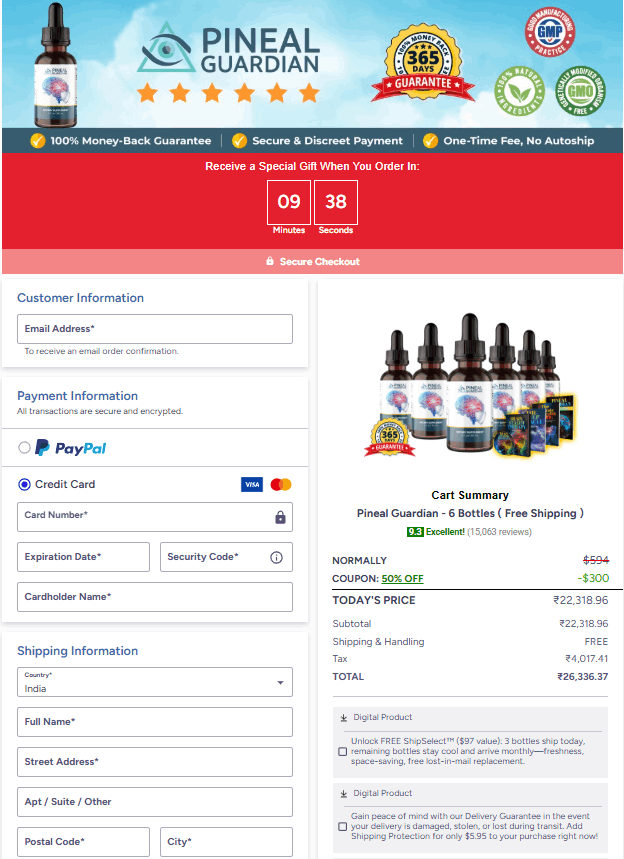The width and height of the screenshot is (624, 859).
Task: Click the padlock icon beside Secure Checkout
Action: tap(270, 261)
